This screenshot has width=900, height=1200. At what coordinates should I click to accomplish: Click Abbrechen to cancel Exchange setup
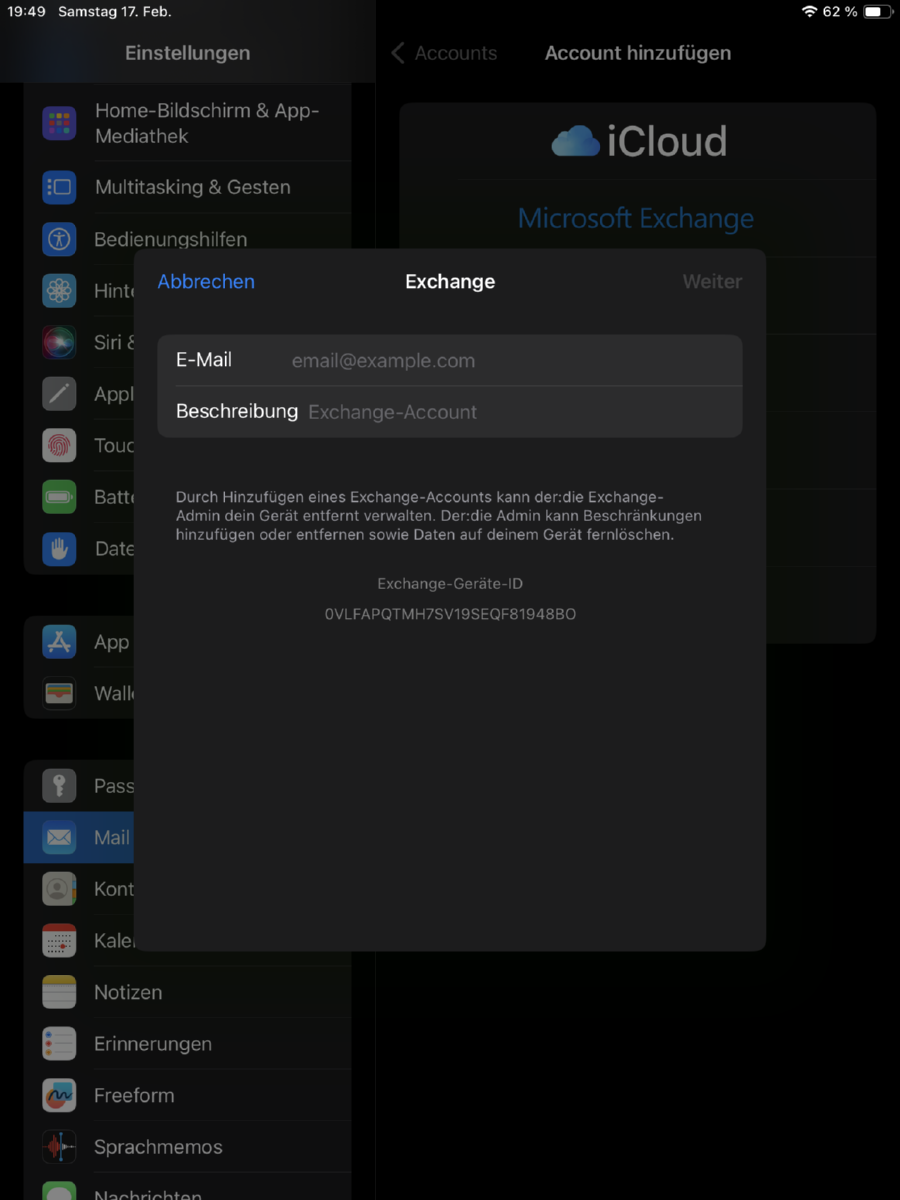pos(206,282)
